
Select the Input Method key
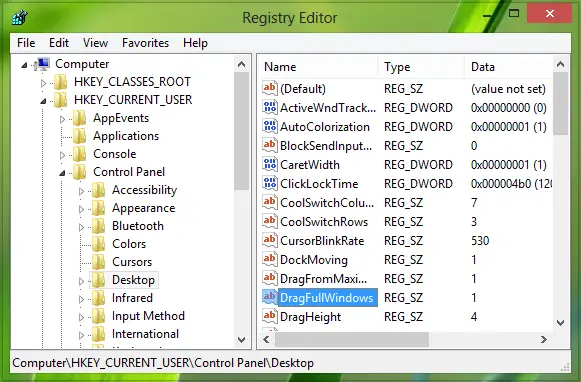pos(148,316)
